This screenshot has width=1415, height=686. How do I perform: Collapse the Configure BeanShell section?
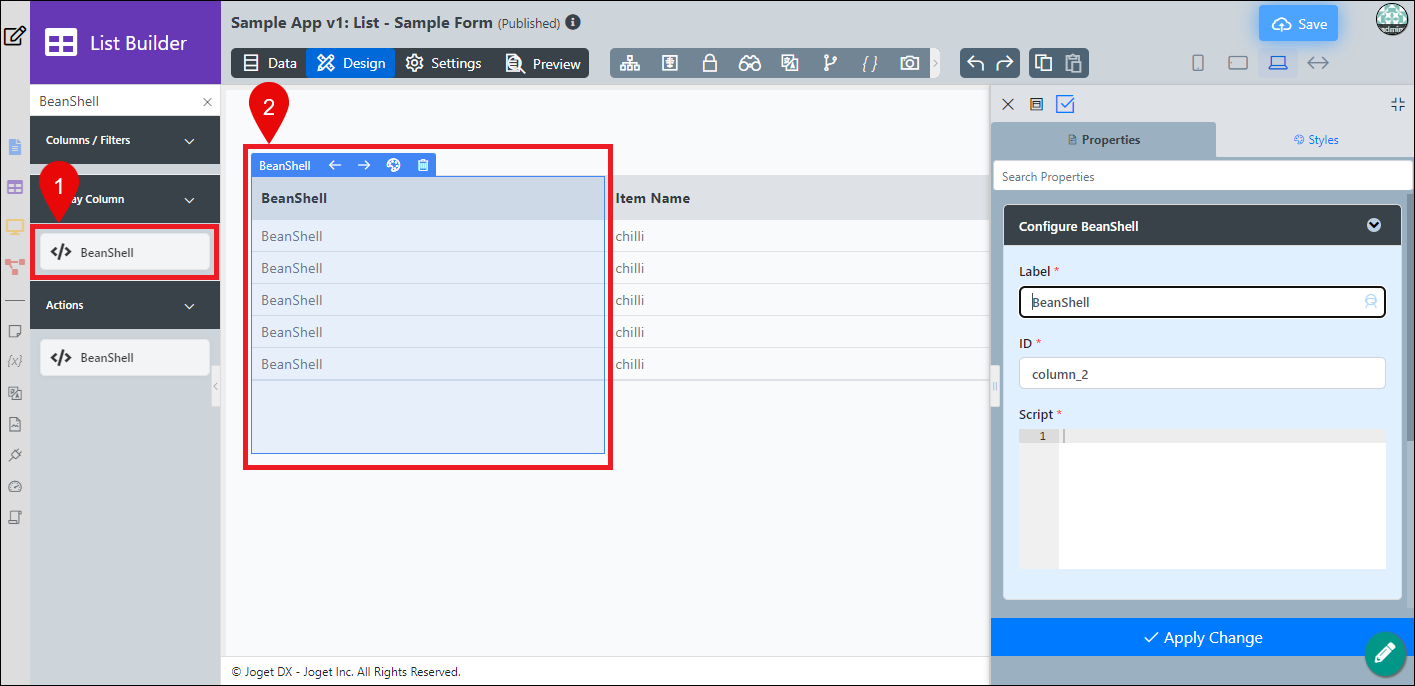coord(1374,225)
